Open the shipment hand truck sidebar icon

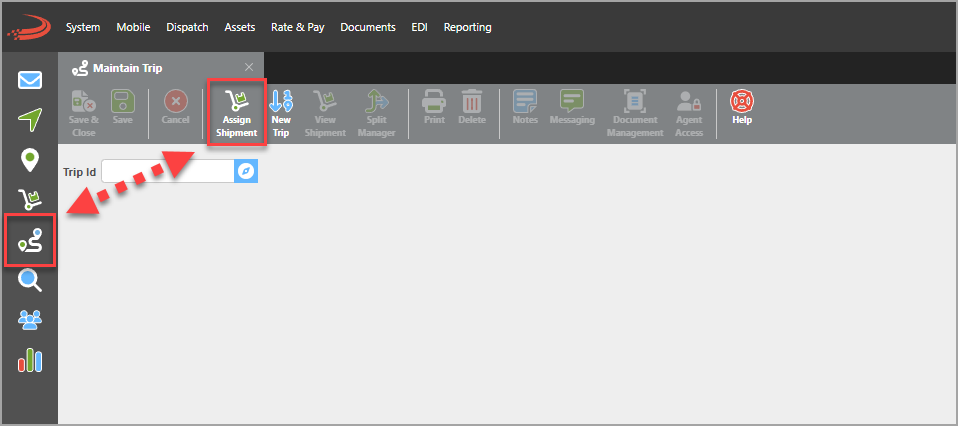tap(30, 199)
